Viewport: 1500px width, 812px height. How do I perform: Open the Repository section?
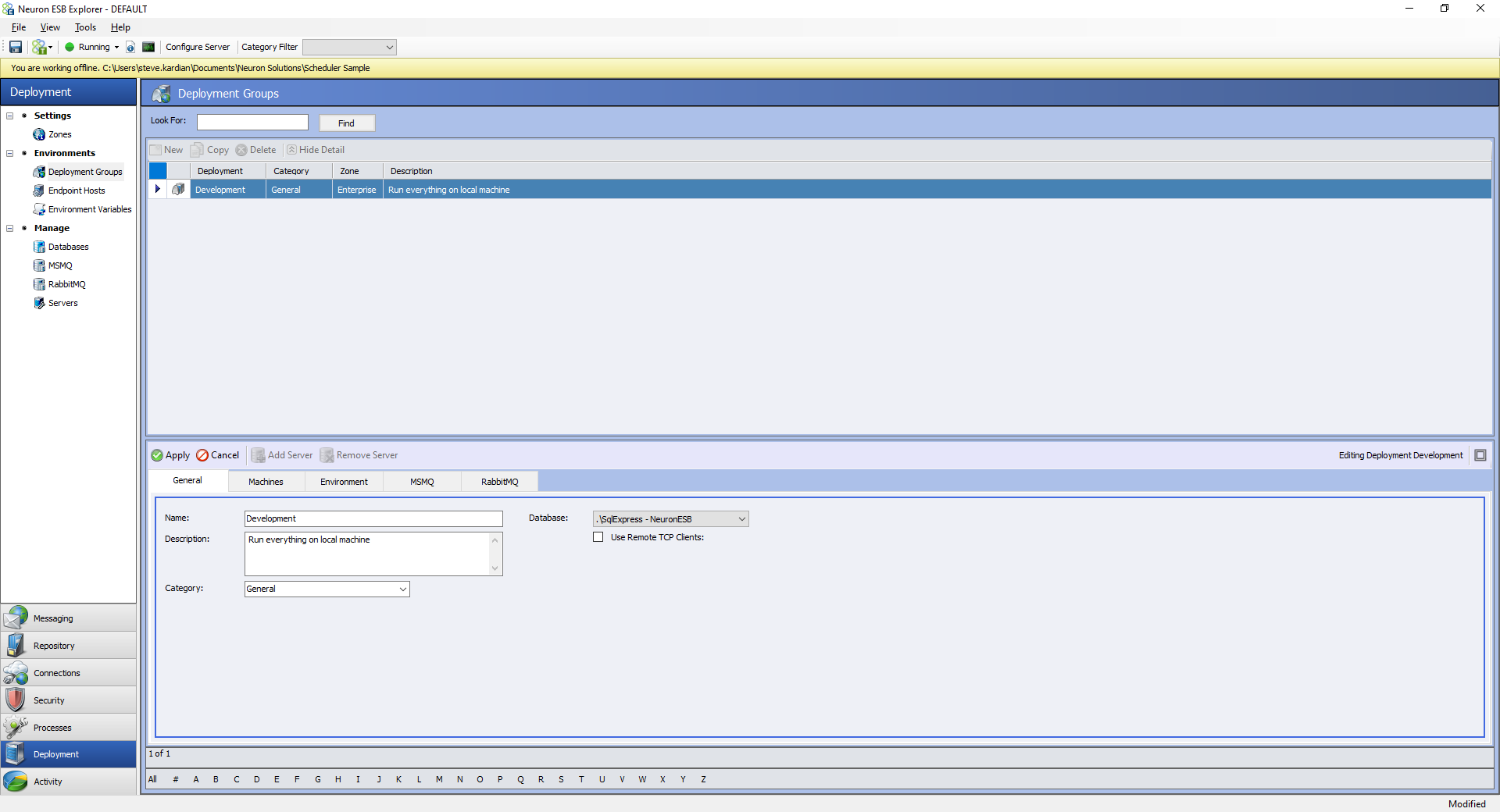pyautogui.click(x=69, y=645)
